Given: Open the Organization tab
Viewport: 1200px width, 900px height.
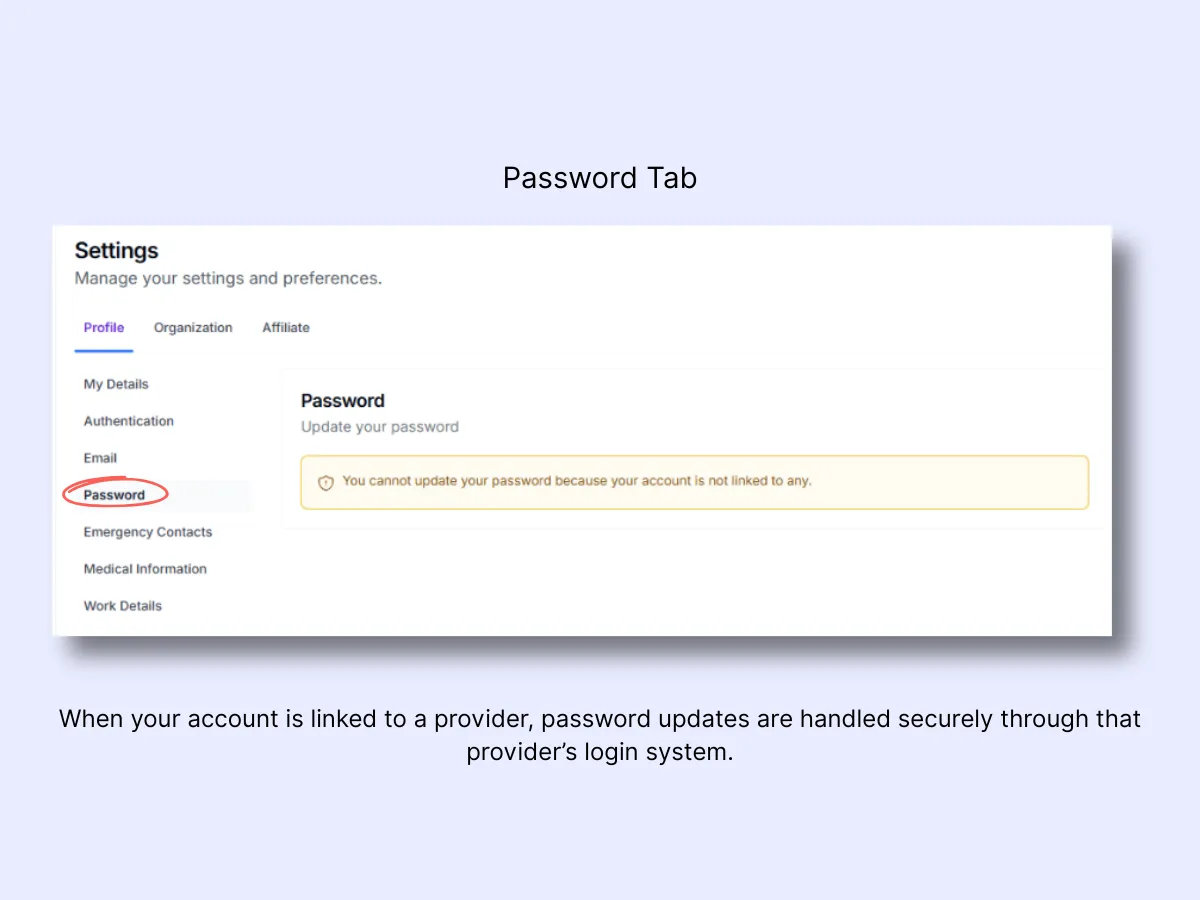Looking at the screenshot, I should 193,328.
